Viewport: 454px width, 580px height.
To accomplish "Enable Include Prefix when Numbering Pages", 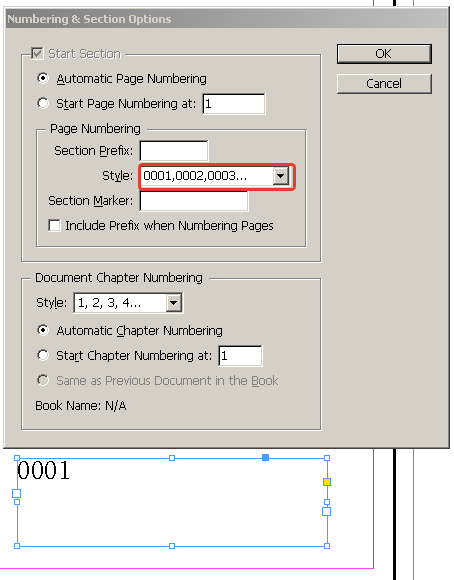I will click(54, 226).
